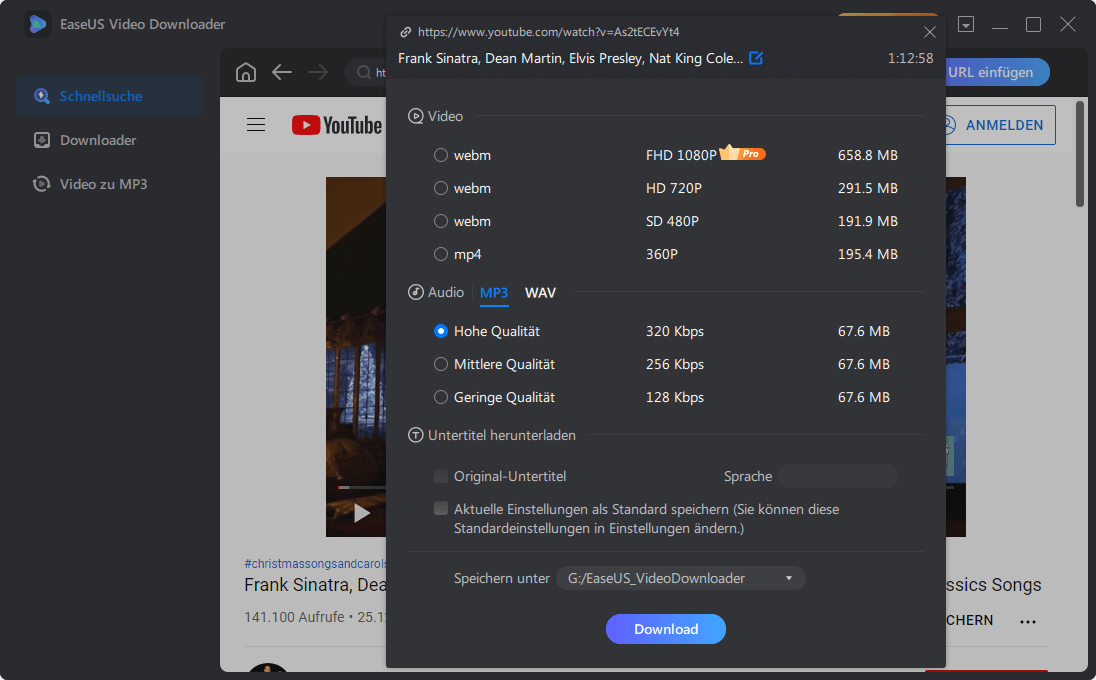Maximize the EaseUS window
Screen dimensions: 1096x680
(x=1033, y=24)
